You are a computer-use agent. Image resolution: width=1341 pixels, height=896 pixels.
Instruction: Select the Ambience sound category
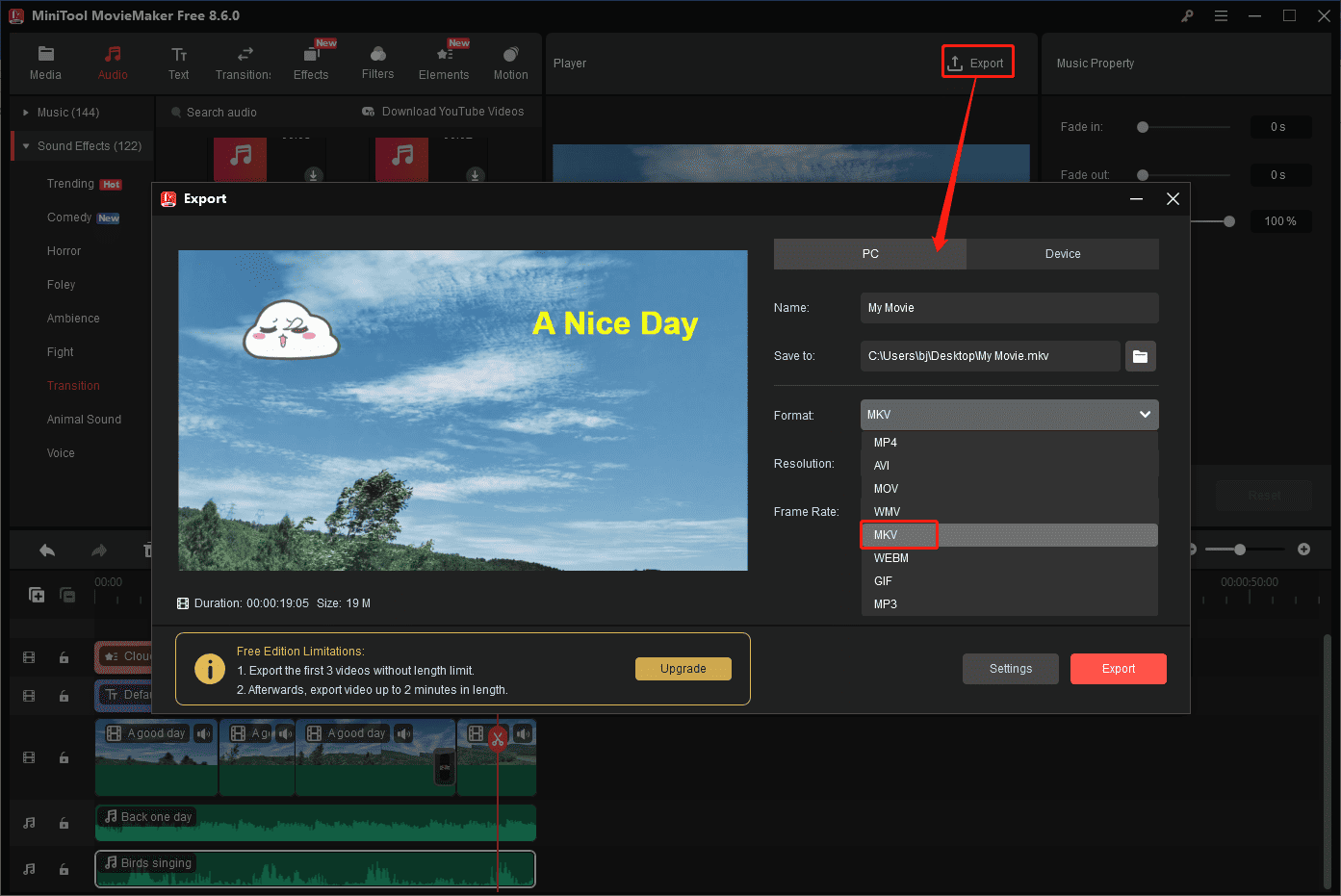point(73,319)
